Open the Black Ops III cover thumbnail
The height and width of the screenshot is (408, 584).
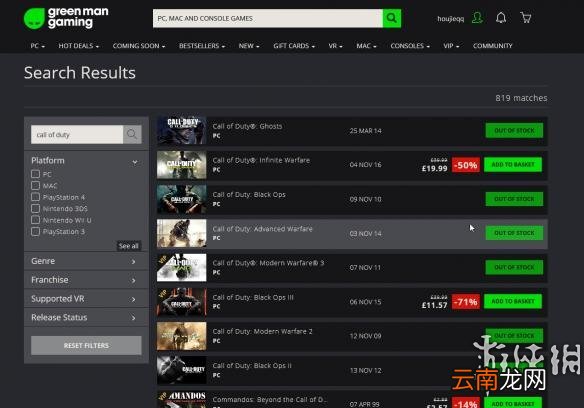pyautogui.click(x=181, y=301)
